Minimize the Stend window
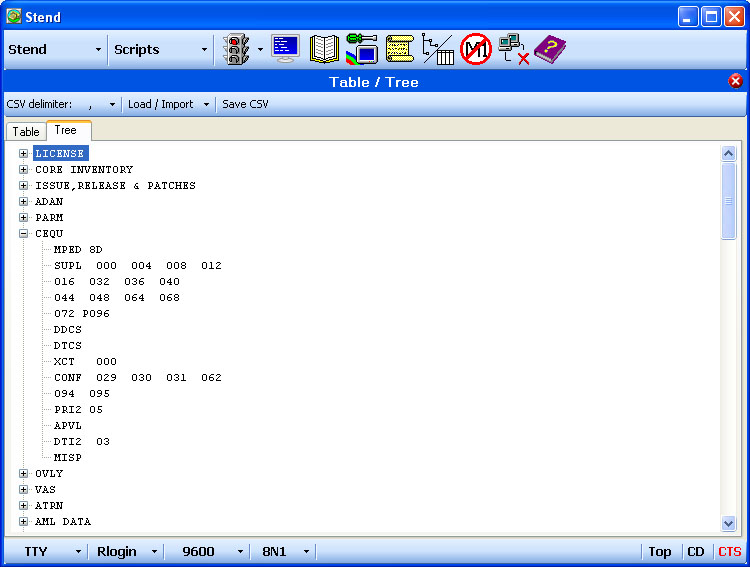Viewport: 750px width, 567px height. click(688, 17)
